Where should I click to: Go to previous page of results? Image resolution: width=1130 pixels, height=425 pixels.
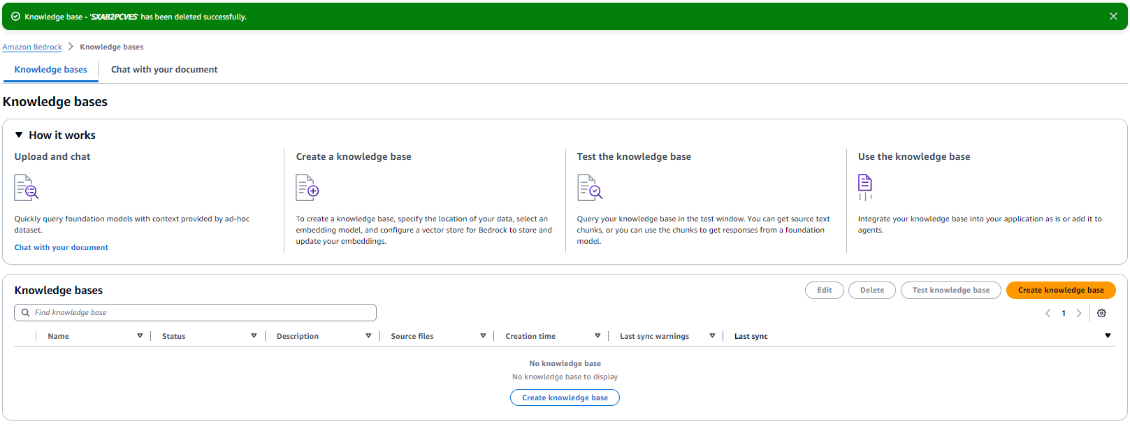(1048, 313)
